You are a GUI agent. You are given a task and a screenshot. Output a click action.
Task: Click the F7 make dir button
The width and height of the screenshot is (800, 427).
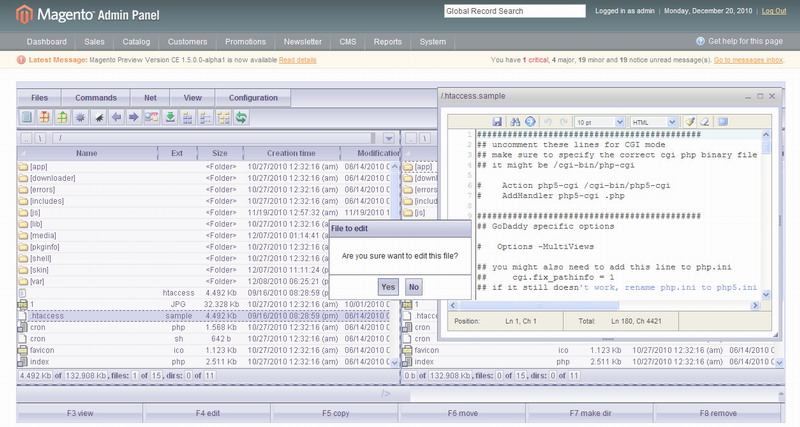click(590, 413)
